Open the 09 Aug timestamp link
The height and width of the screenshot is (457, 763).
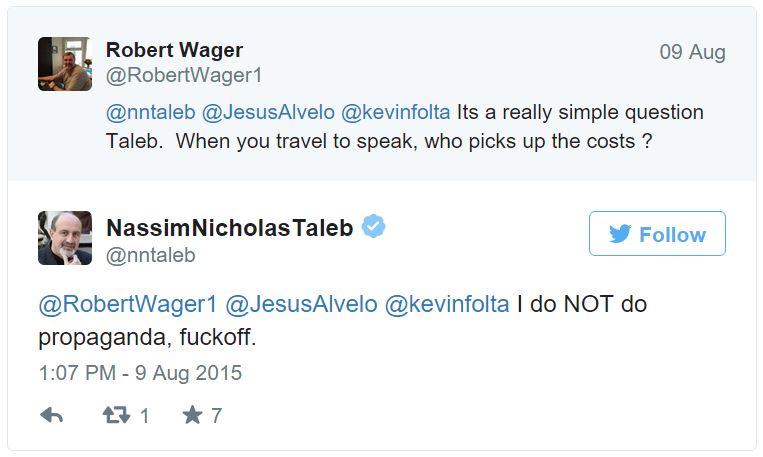click(x=692, y=52)
